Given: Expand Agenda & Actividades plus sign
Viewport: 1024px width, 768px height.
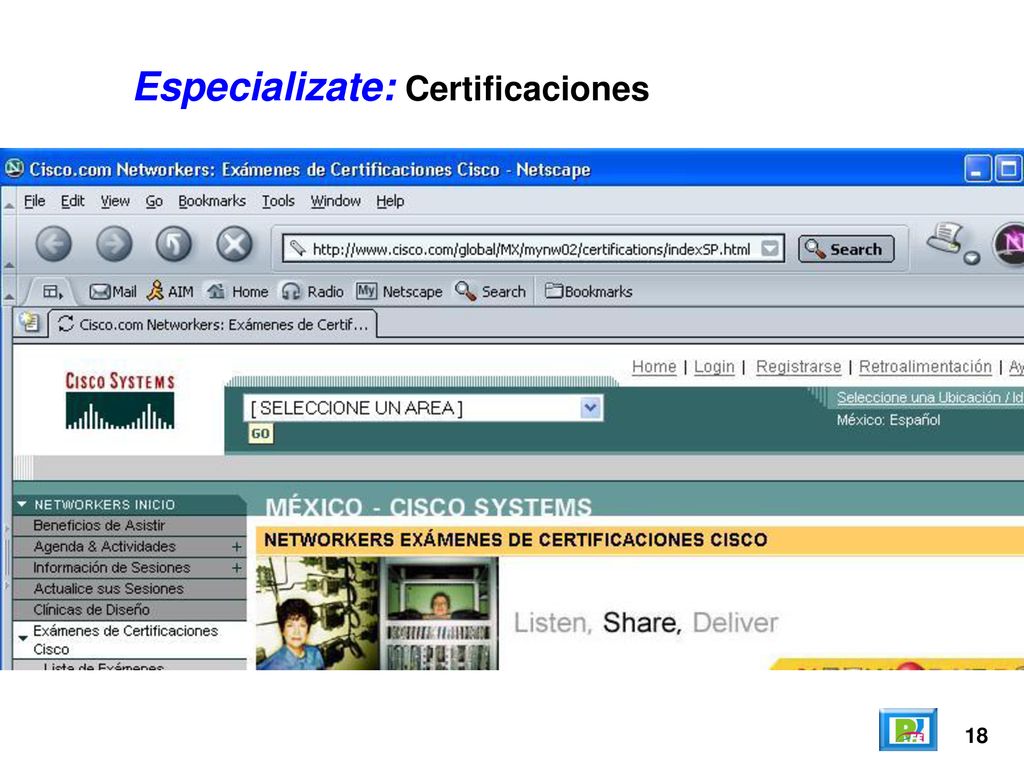Looking at the screenshot, I should point(236,547).
